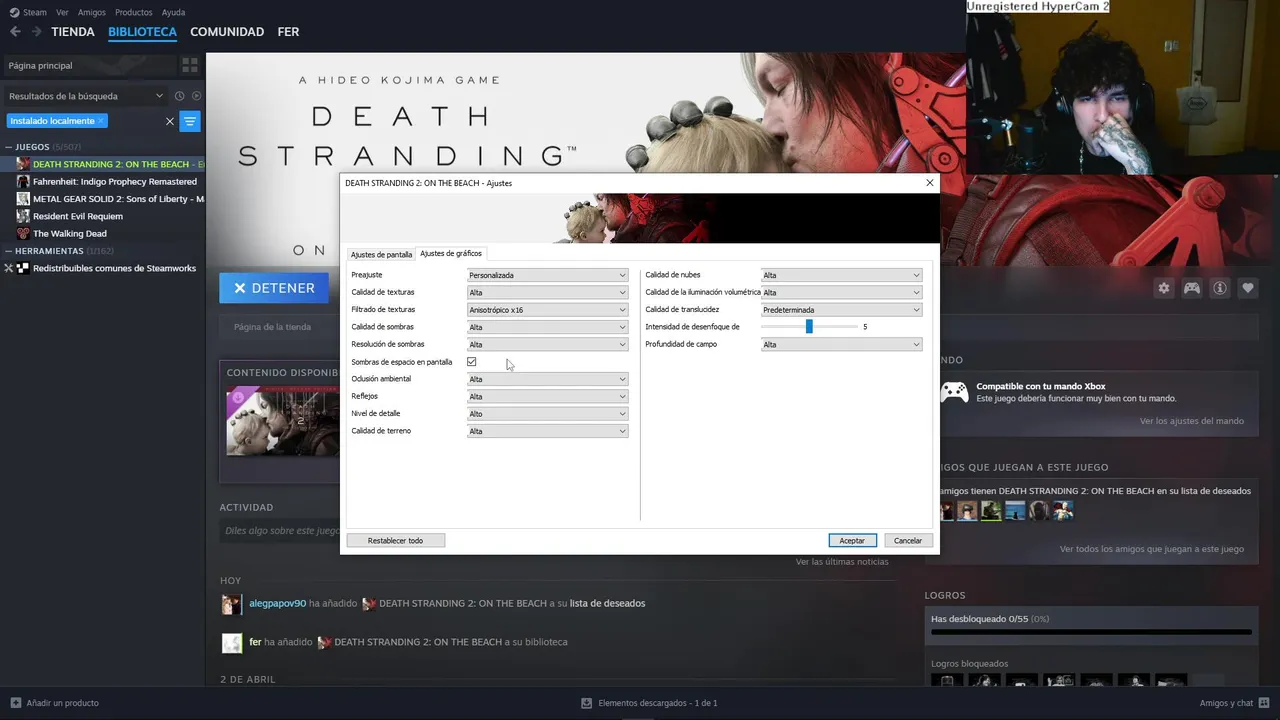The image size is (1280, 720).
Task: Open the Calidad de sombras dropdown
Action: tap(547, 327)
